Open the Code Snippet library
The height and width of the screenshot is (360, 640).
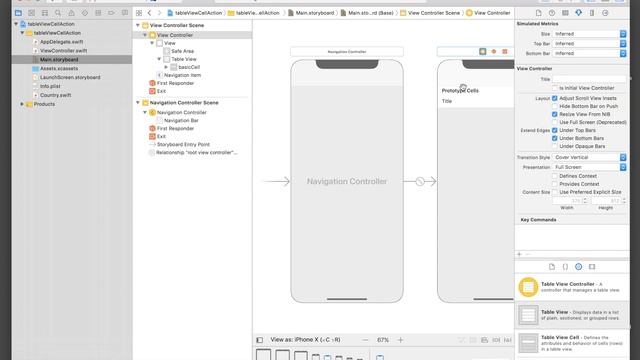565,267
